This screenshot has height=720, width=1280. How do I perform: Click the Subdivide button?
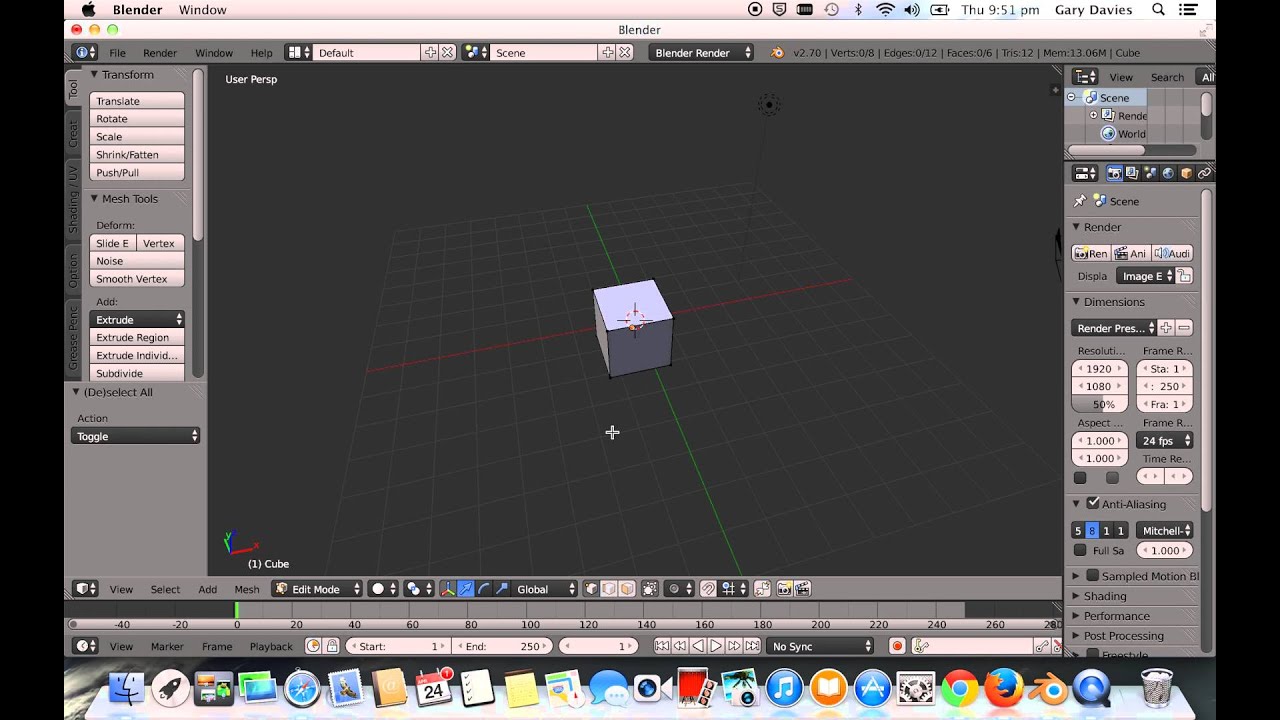pos(137,373)
